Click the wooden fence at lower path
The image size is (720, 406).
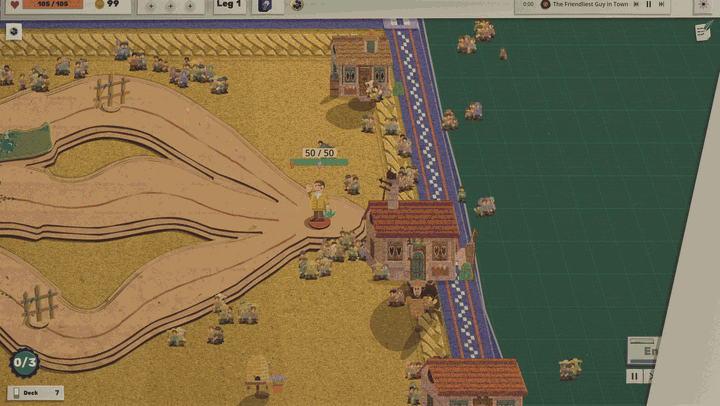tap(39, 305)
